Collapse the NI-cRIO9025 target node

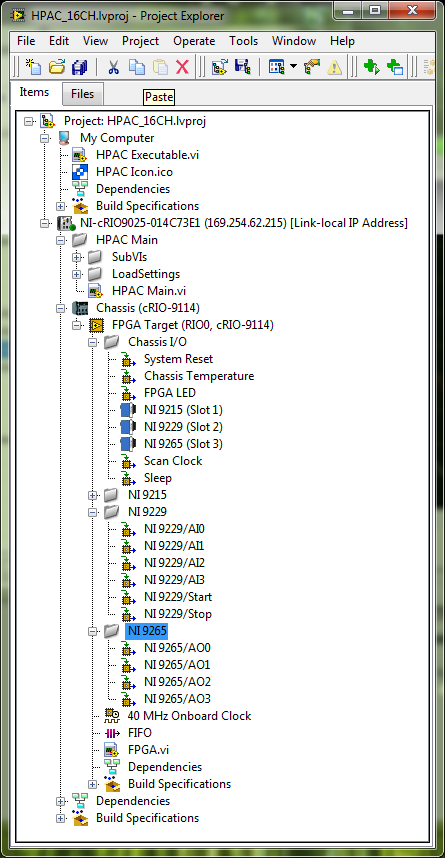pyautogui.click(x=44, y=224)
